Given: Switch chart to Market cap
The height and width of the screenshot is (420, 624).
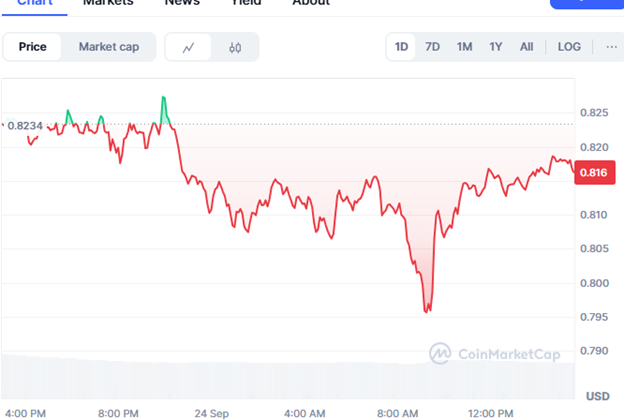Looking at the screenshot, I should [x=109, y=47].
